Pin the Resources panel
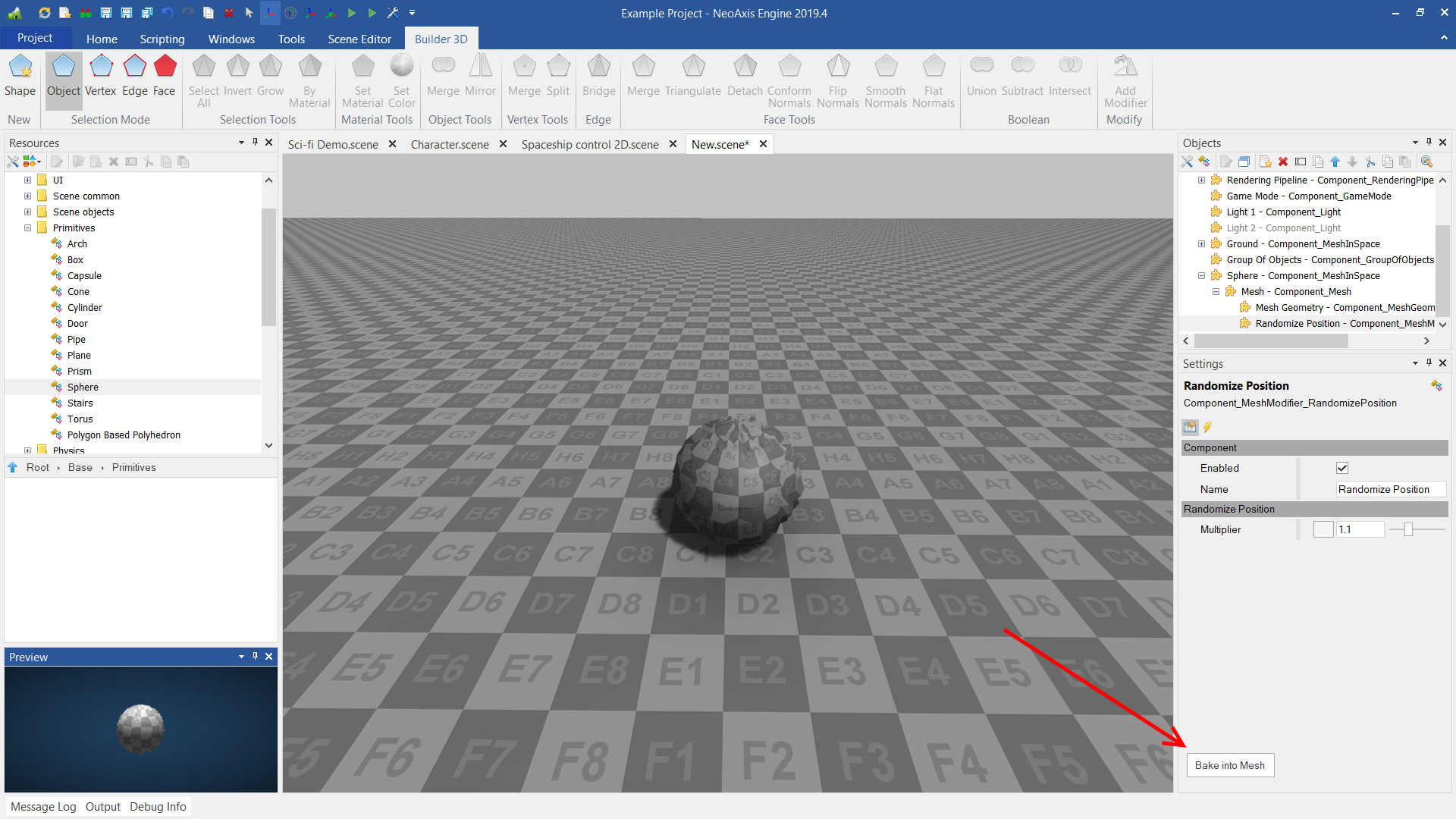The width and height of the screenshot is (1456, 819). 256,143
